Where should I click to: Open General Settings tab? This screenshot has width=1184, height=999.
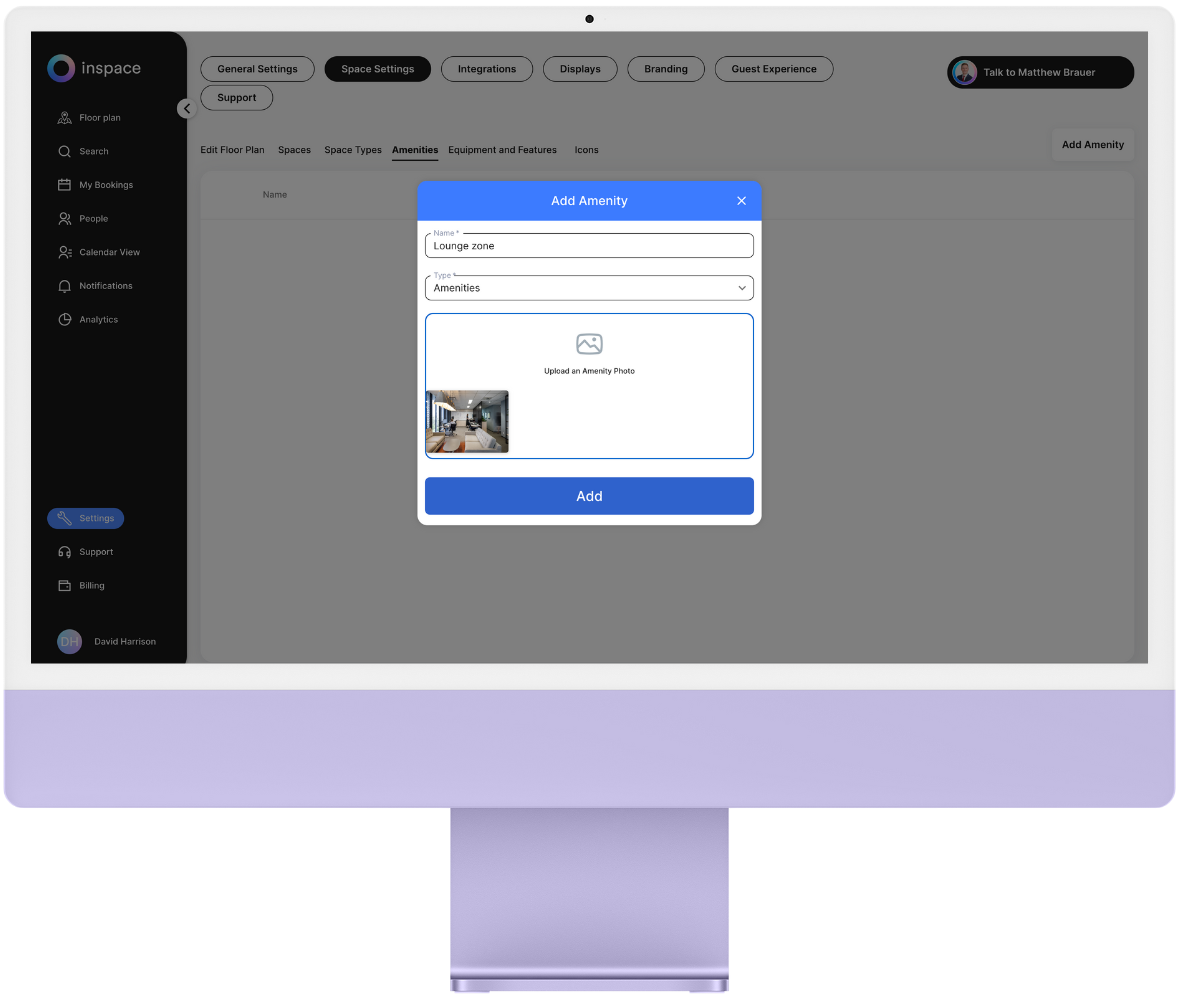(257, 69)
